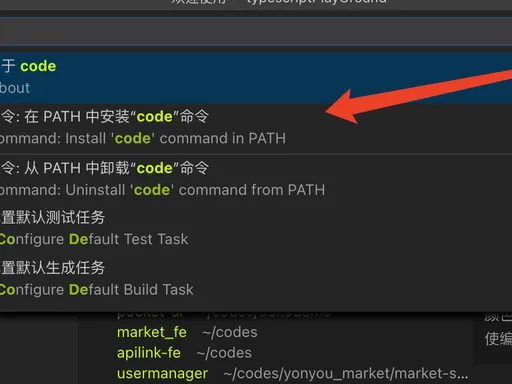512x384 pixels.
Task: Select Configure Default Test Task command
Action: (x=256, y=229)
